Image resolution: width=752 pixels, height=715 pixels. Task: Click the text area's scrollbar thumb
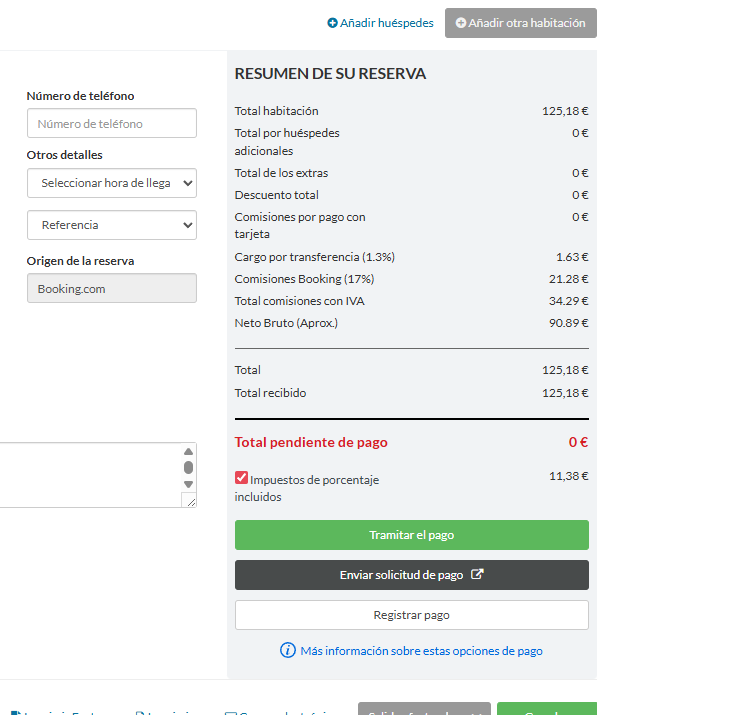click(188, 467)
